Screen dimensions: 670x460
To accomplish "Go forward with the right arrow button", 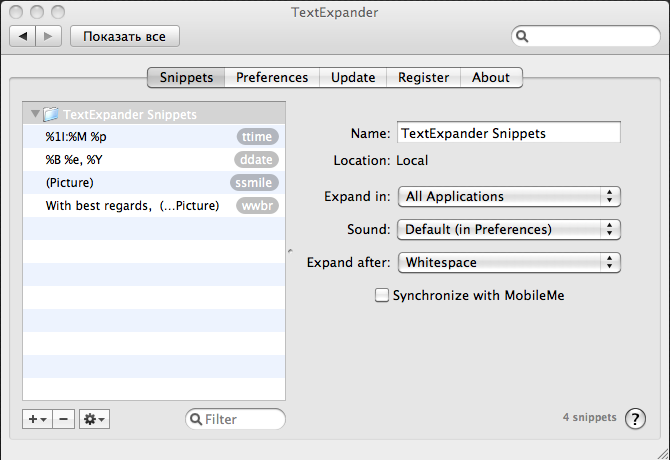I will pyautogui.click(x=49, y=36).
